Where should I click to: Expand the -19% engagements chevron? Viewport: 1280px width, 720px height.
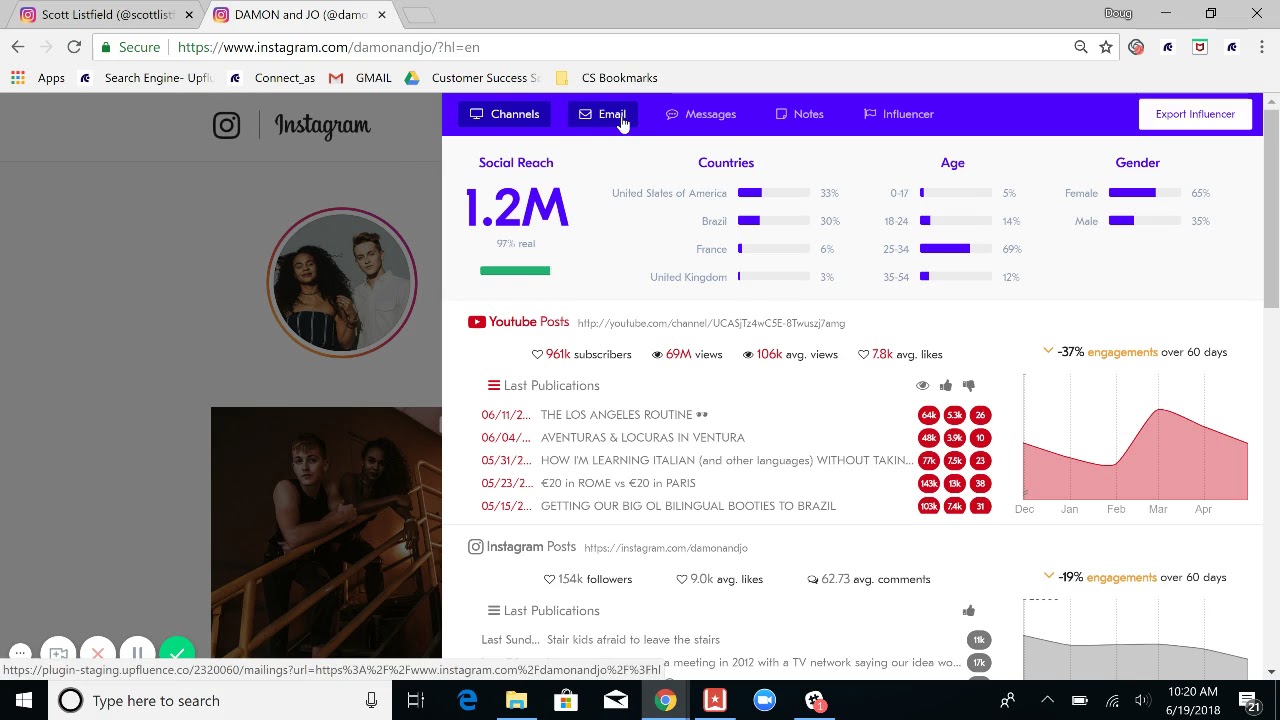(x=1048, y=576)
